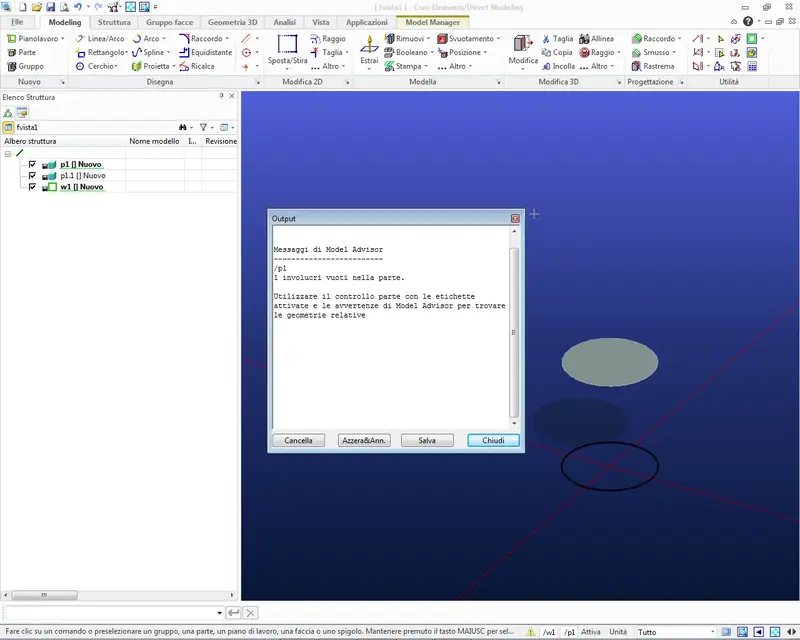This screenshot has height=640, width=800.
Task: Close the Output dialog with X
Action: point(515,218)
